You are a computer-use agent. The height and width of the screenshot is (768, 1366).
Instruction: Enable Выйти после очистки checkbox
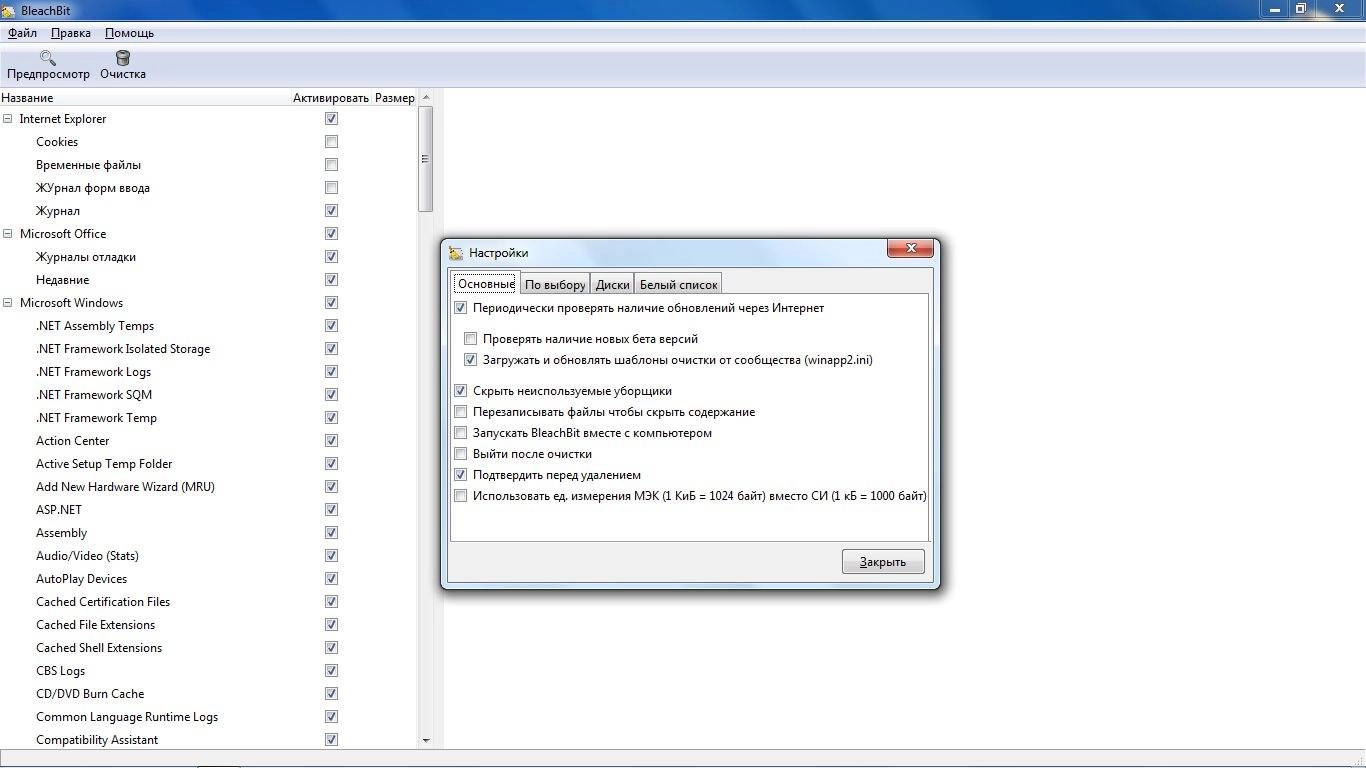(461, 454)
